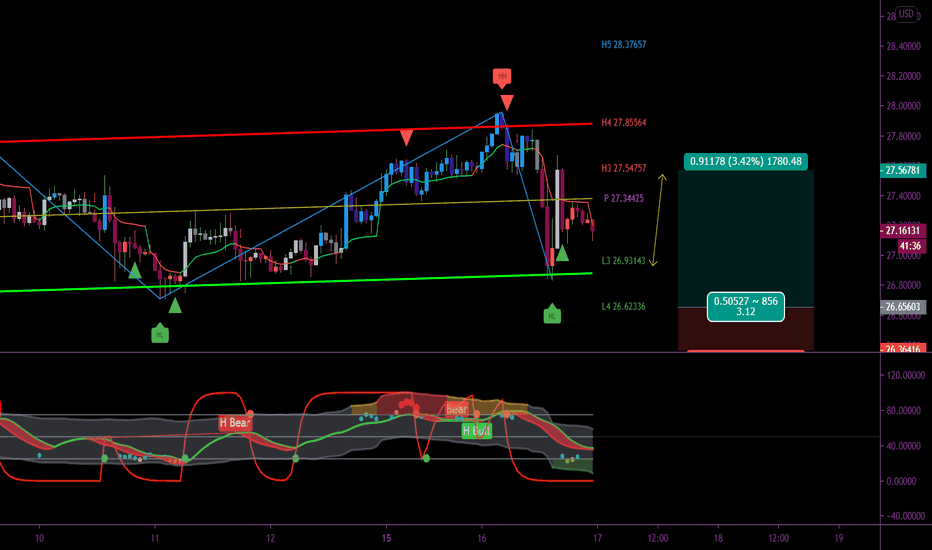This screenshot has width=932, height=550.
Task: Click the current price tag 27.16131
Action: click(x=902, y=230)
